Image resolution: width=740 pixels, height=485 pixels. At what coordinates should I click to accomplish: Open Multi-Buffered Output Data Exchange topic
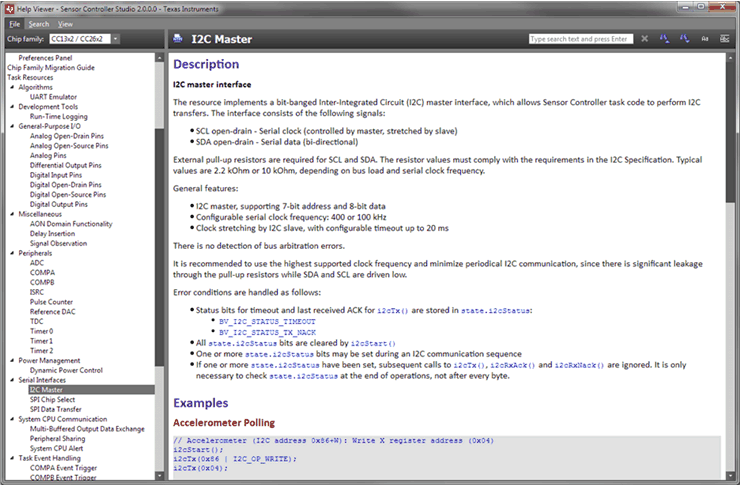[87, 429]
